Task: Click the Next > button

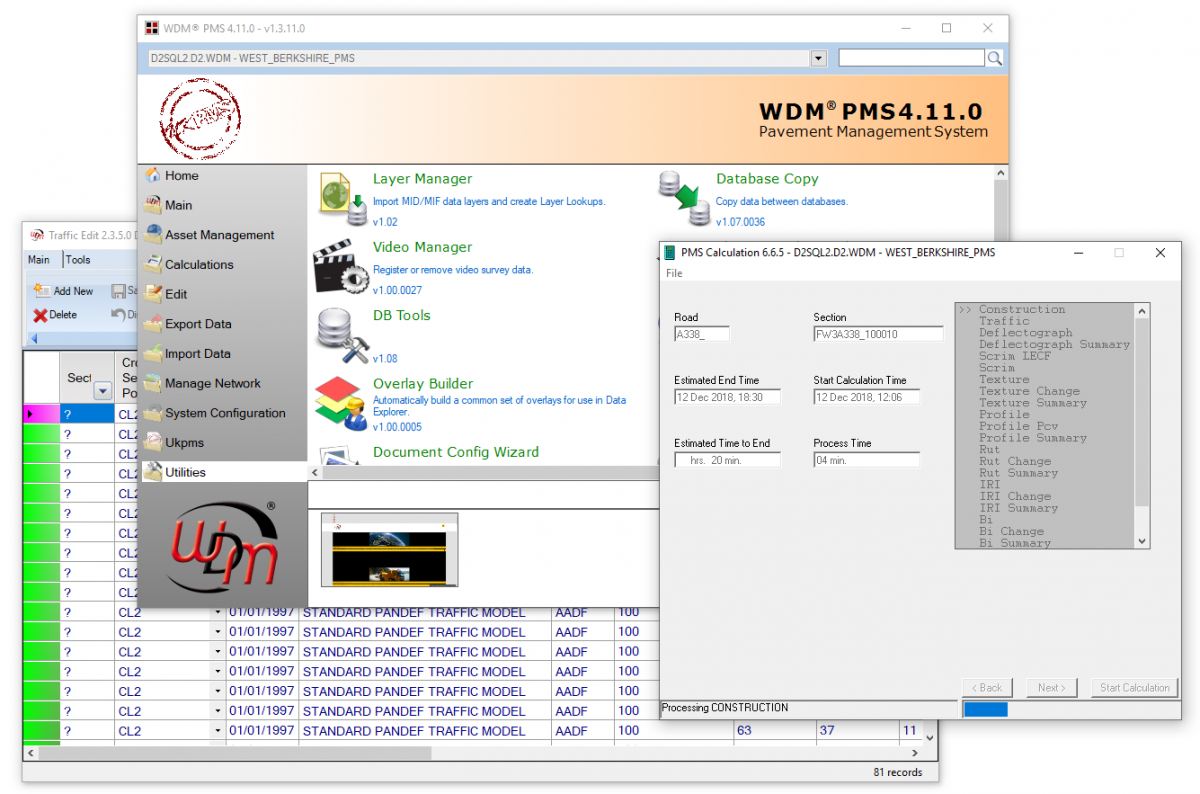Action: [1050, 688]
